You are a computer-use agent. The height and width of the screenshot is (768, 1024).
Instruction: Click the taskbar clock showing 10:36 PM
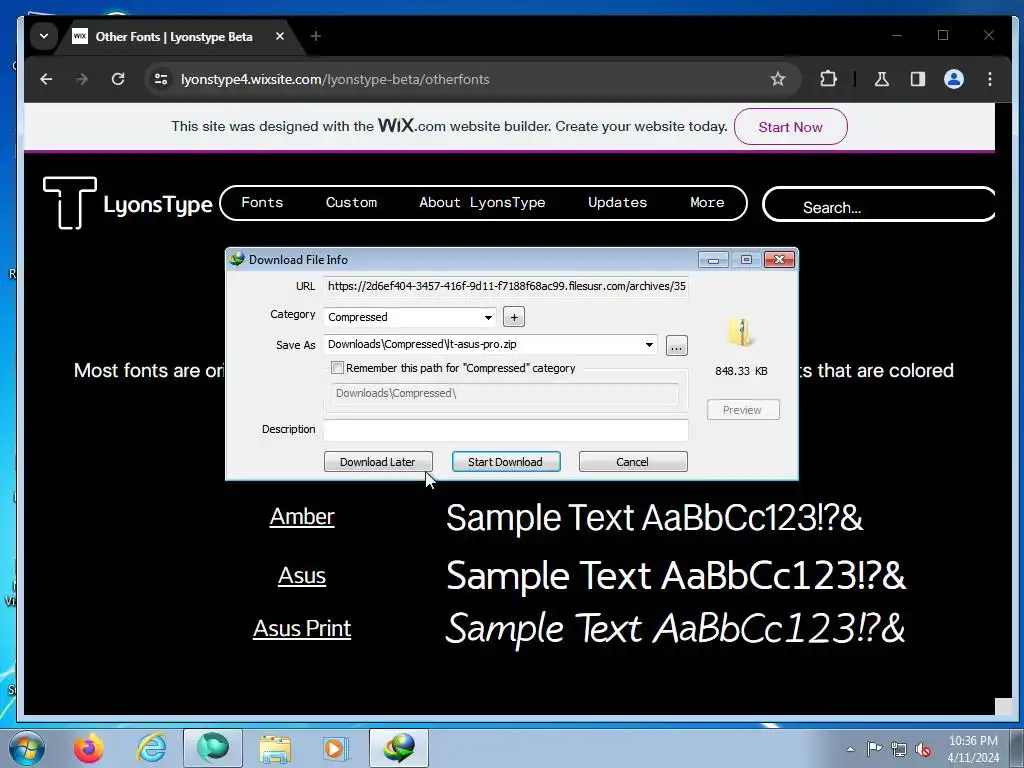pos(973,749)
